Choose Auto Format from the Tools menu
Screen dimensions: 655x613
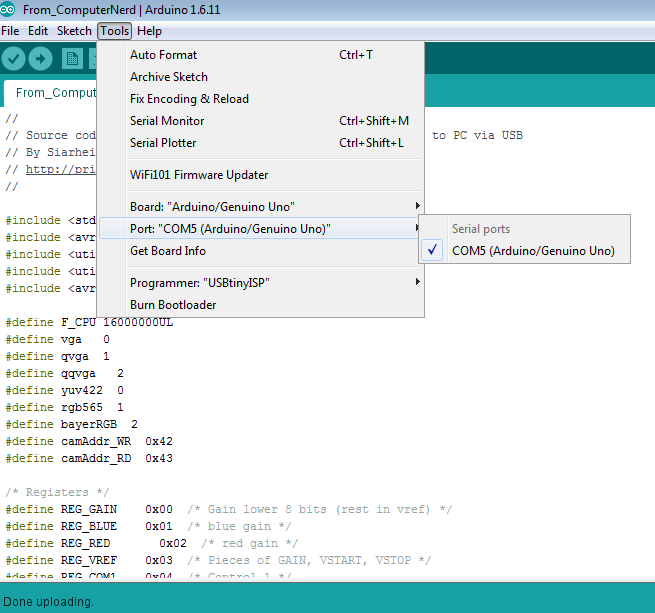261,55
